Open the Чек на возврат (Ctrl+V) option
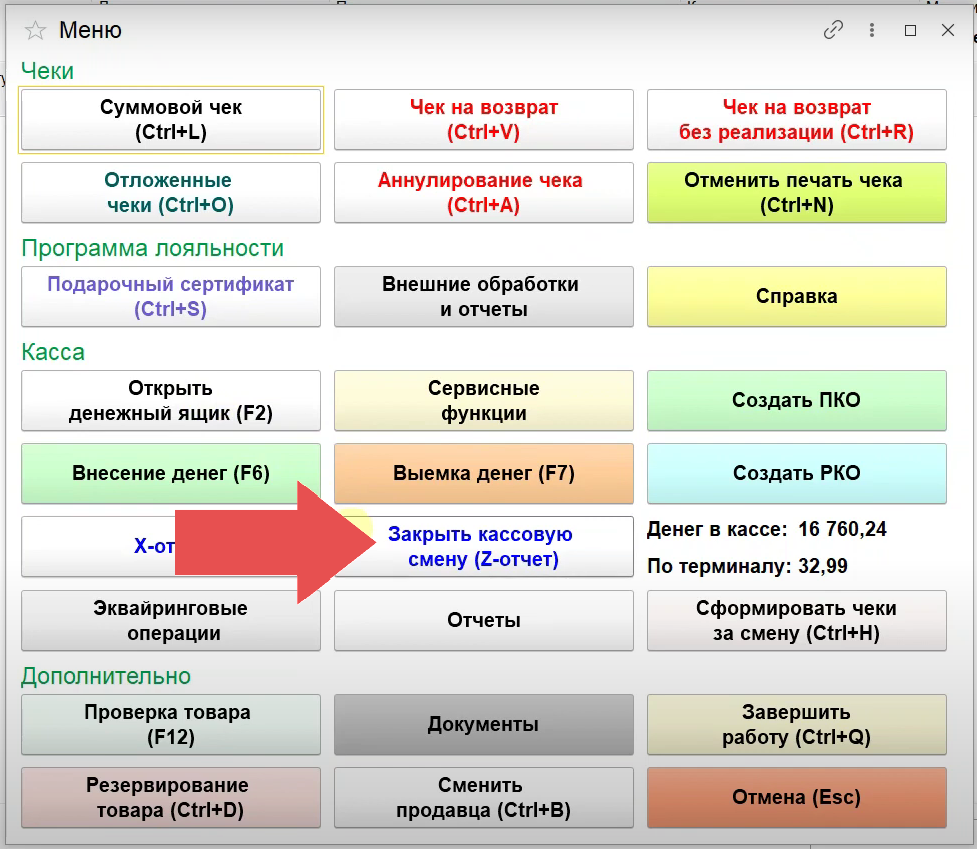The image size is (977, 849). 484,120
